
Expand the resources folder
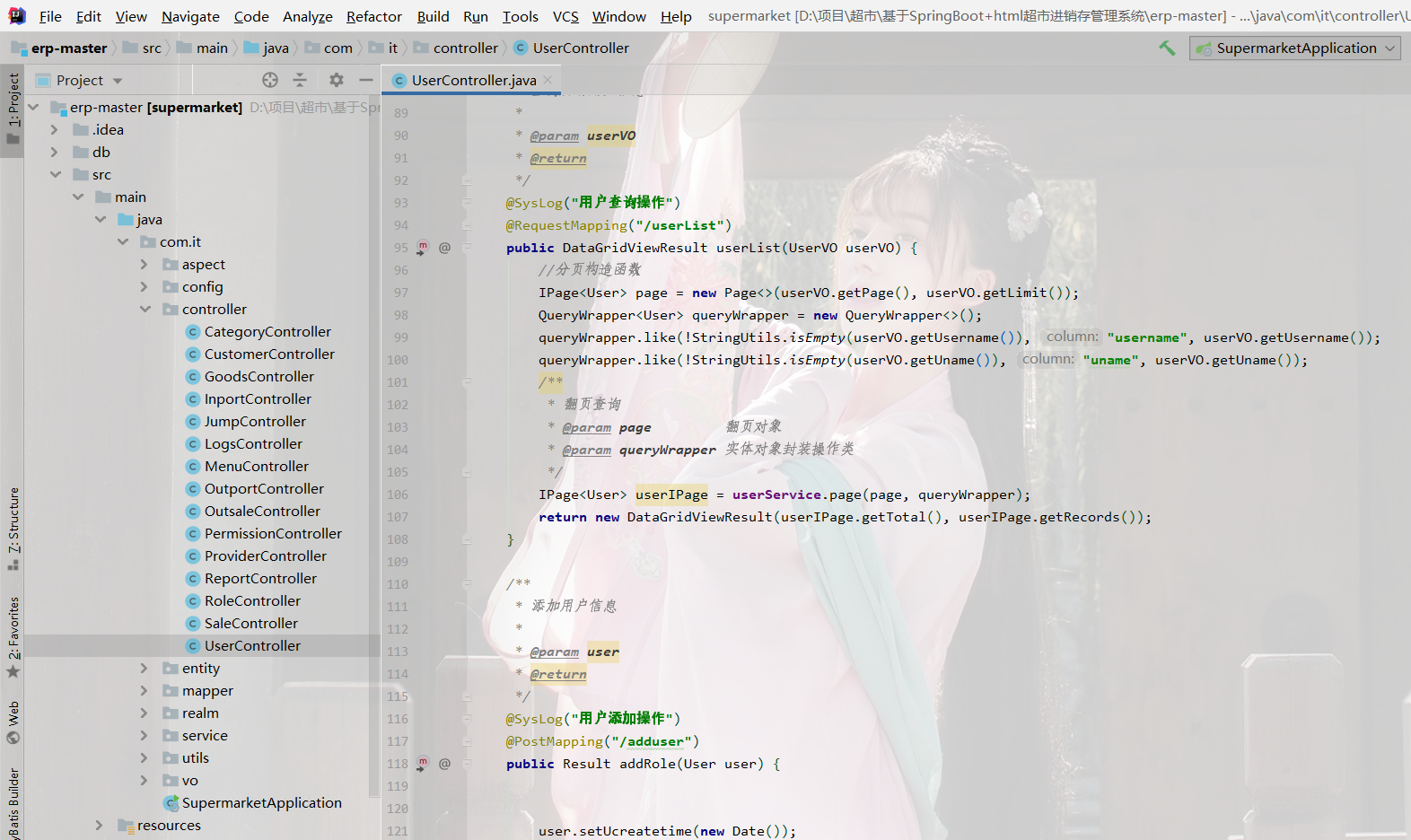coord(100,825)
